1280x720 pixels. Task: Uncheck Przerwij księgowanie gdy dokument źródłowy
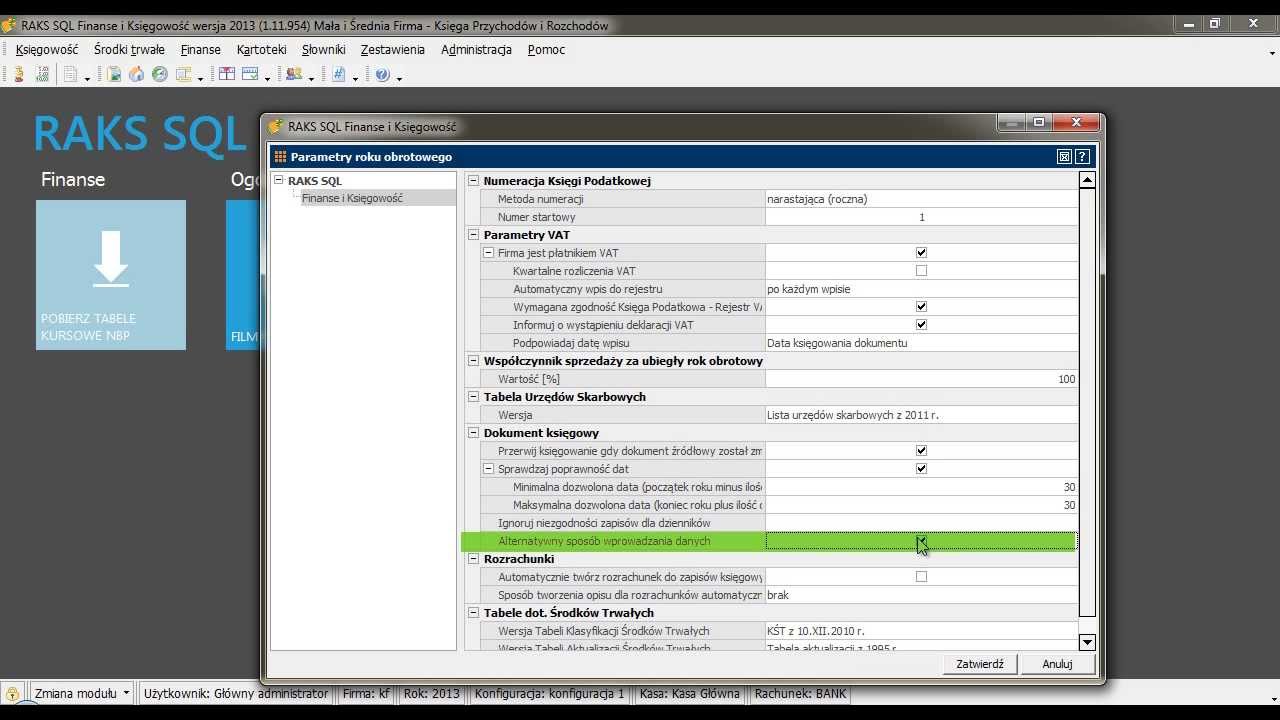921,451
